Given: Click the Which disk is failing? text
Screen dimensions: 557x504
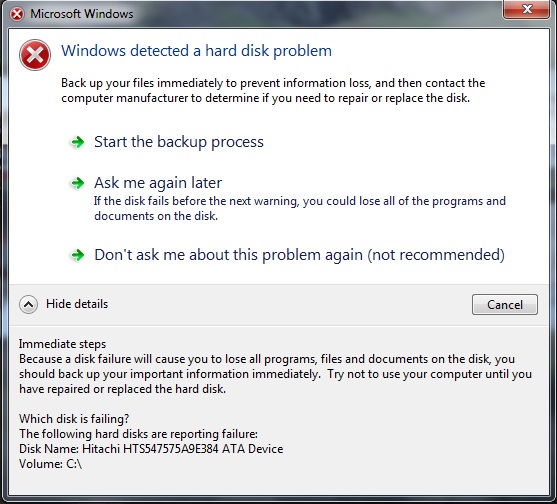Looking at the screenshot, I should click(x=74, y=419).
